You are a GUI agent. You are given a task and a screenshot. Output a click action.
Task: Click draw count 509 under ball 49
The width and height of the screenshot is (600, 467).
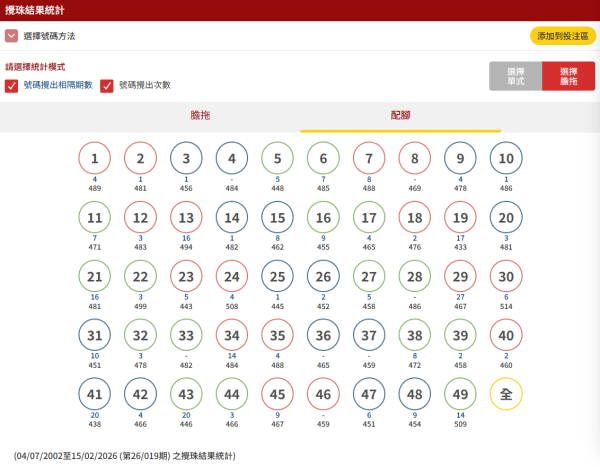[460, 424]
